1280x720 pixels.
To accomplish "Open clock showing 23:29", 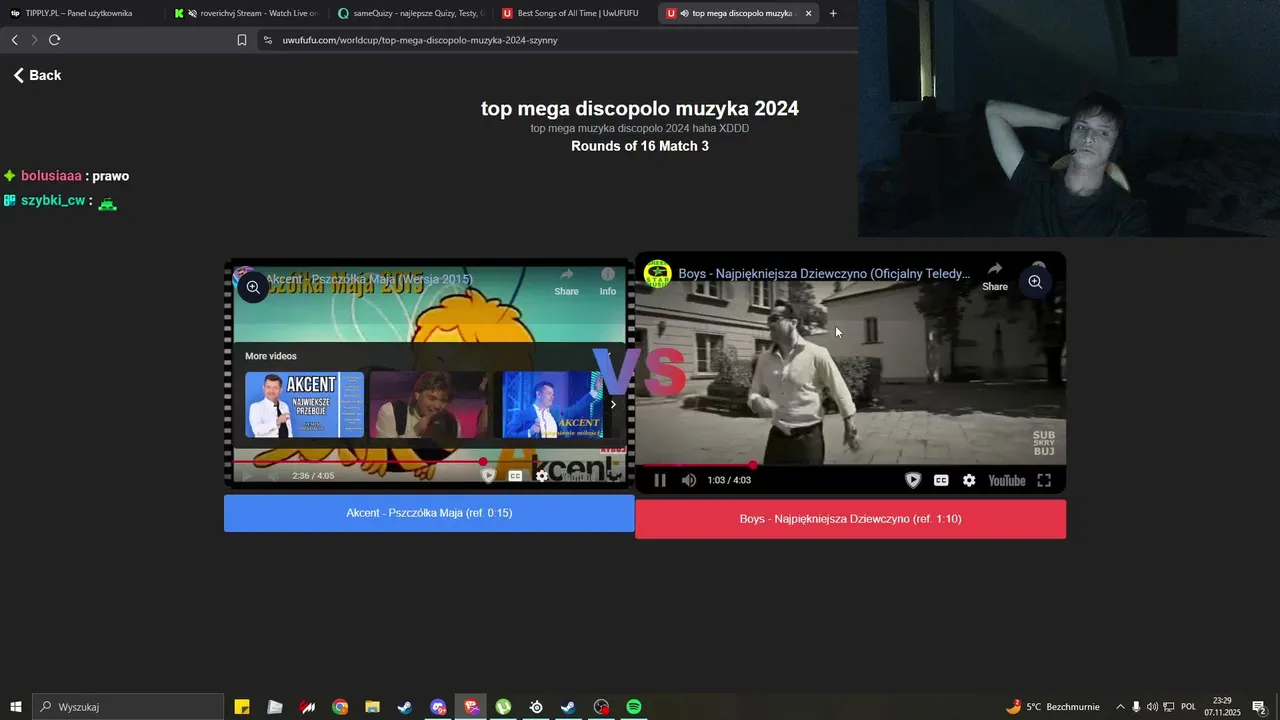I will (x=1222, y=707).
